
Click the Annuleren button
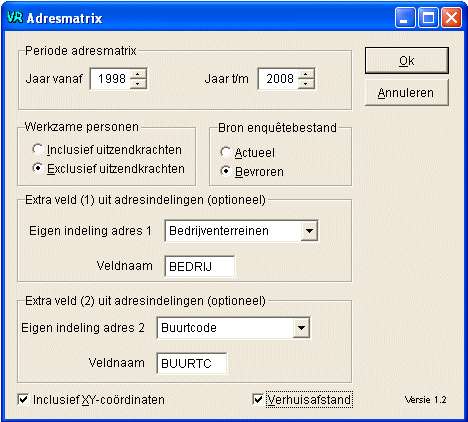pyautogui.click(x=407, y=93)
